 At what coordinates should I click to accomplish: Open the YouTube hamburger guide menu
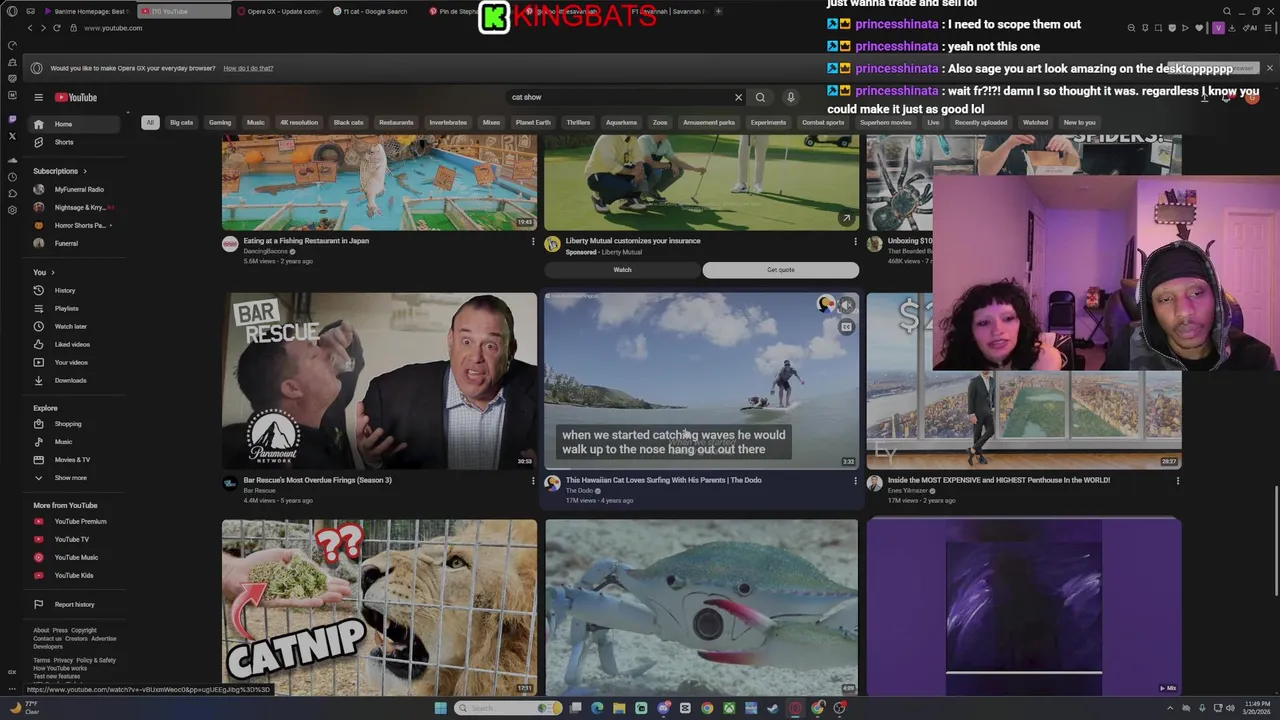(38, 97)
